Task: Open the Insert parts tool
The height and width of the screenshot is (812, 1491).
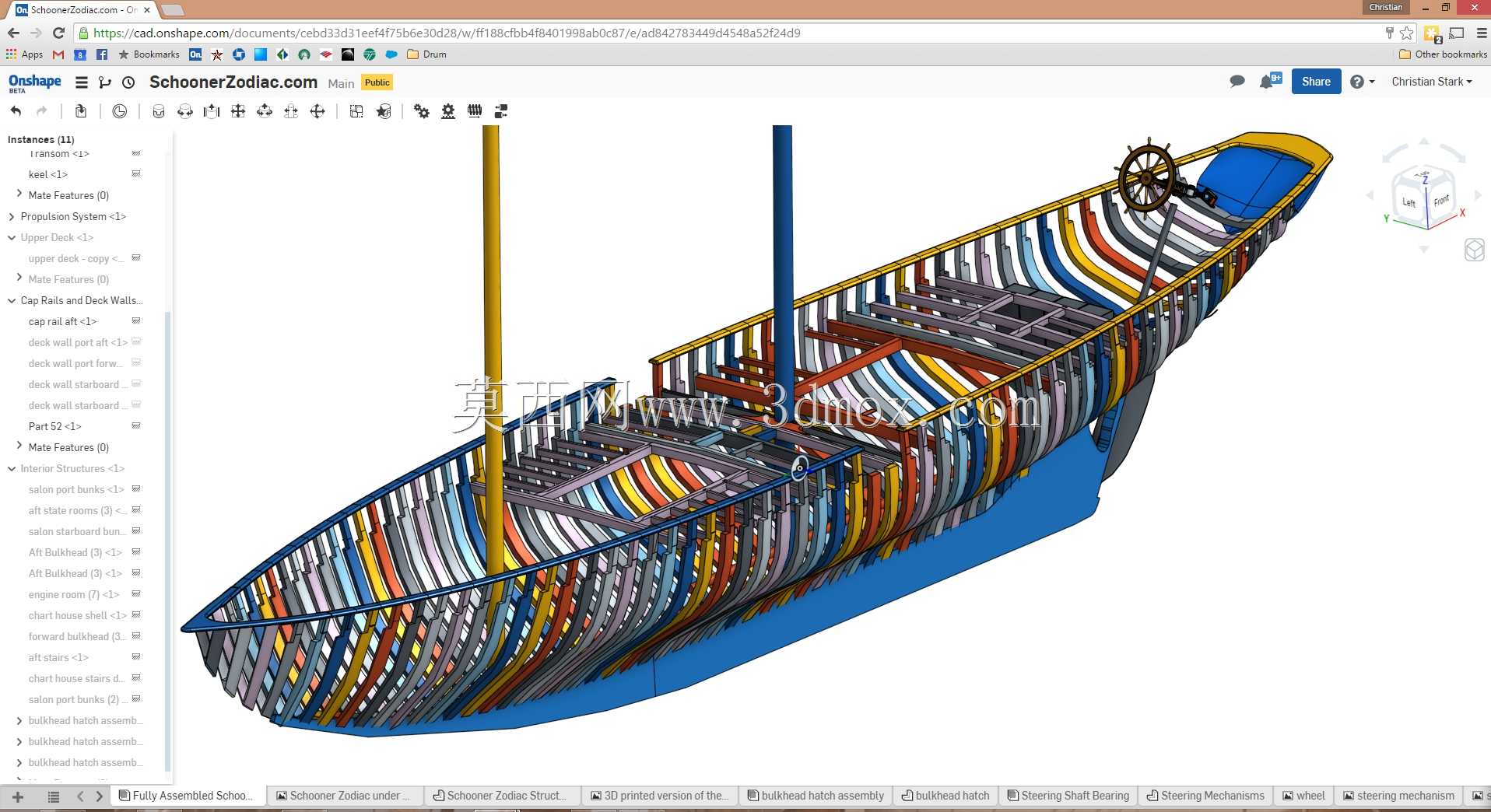Action: point(81,111)
